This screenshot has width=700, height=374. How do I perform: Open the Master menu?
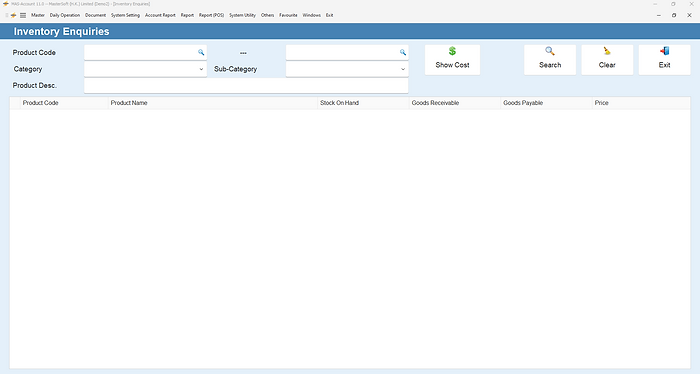coord(38,15)
